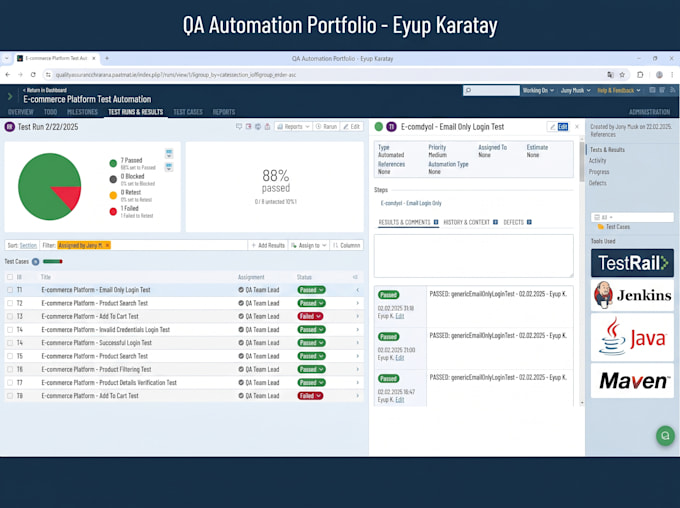Click the Maven logo tile

[632, 380]
